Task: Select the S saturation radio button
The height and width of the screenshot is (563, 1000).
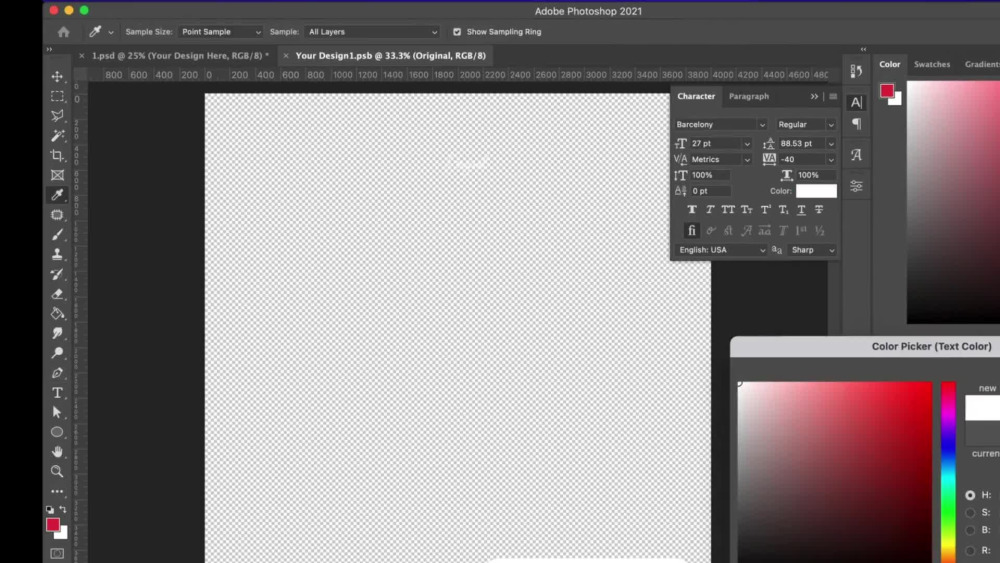Action: pyautogui.click(x=970, y=513)
